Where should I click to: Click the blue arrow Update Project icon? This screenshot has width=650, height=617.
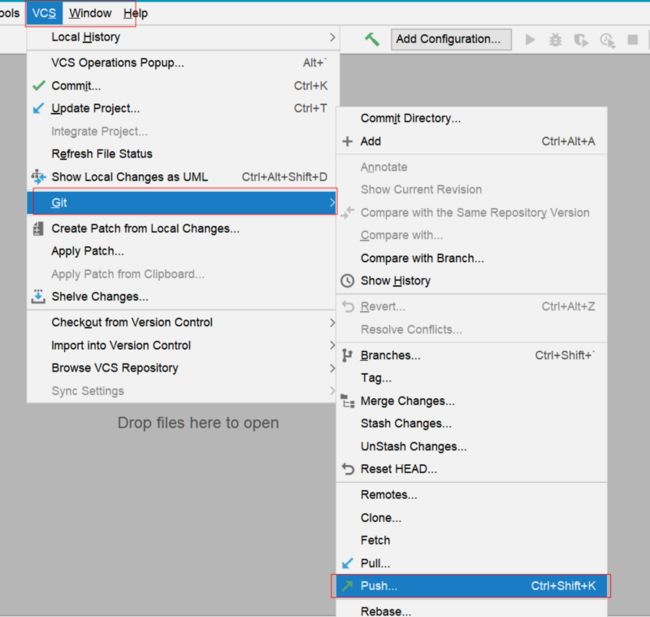pos(38,108)
